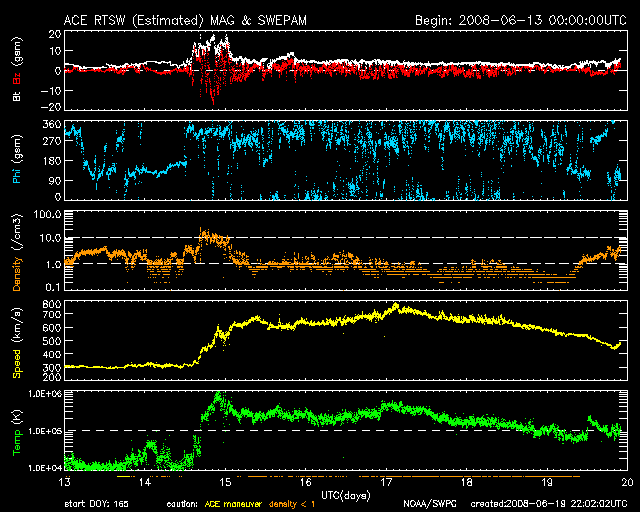Click the '500' tick on the Speed axis
640x512 pixels.
pyautogui.click(x=52, y=341)
